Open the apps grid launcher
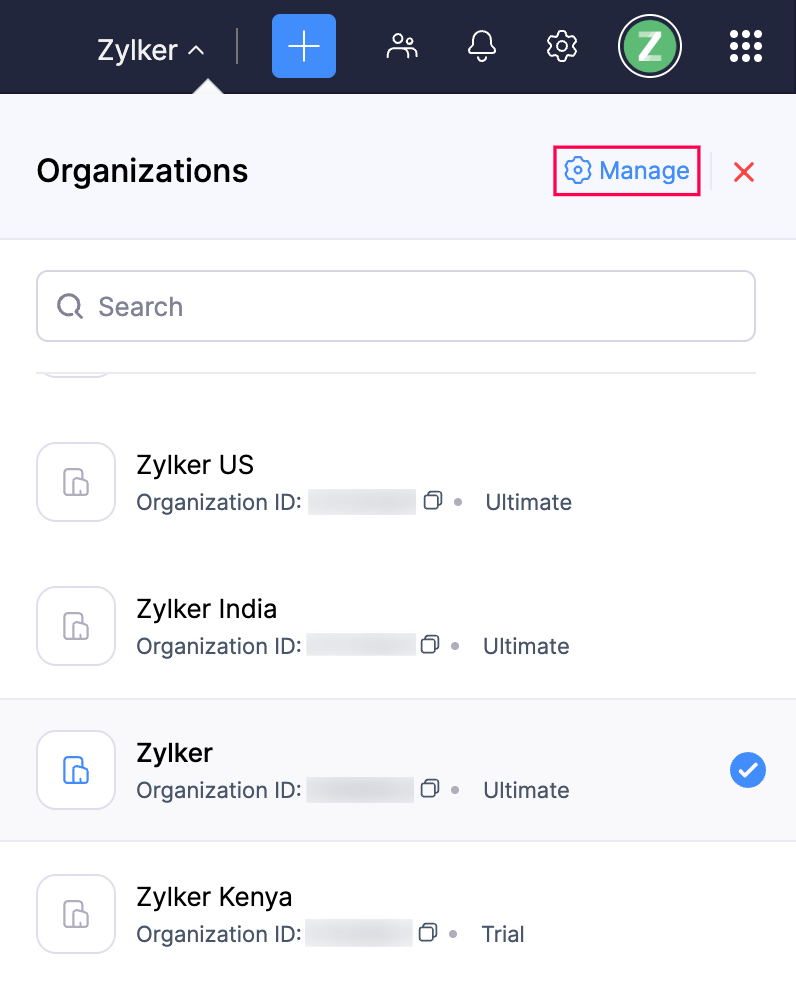The height and width of the screenshot is (1004, 796). (x=745, y=46)
